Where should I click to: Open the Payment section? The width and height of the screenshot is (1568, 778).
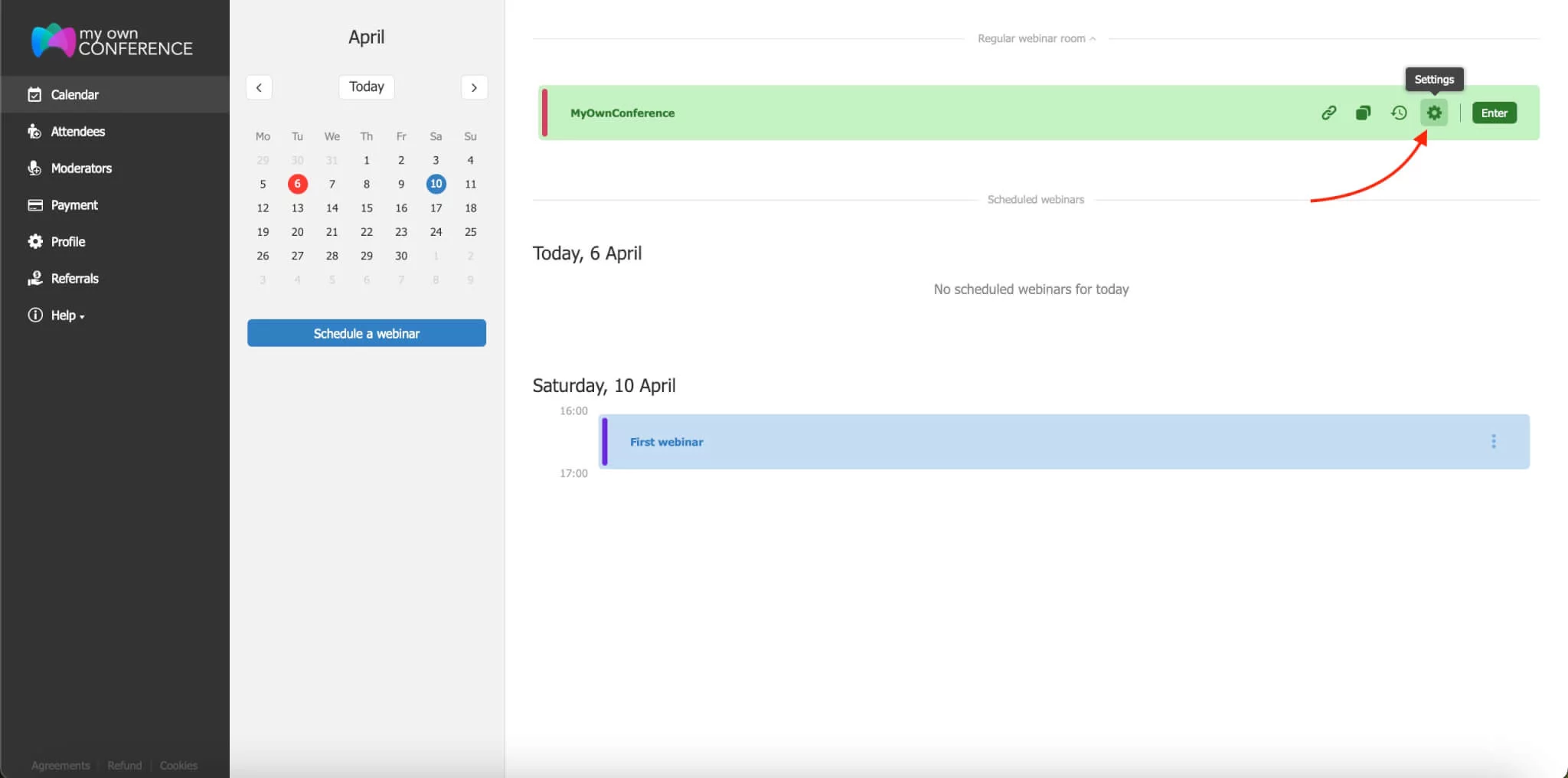73,204
